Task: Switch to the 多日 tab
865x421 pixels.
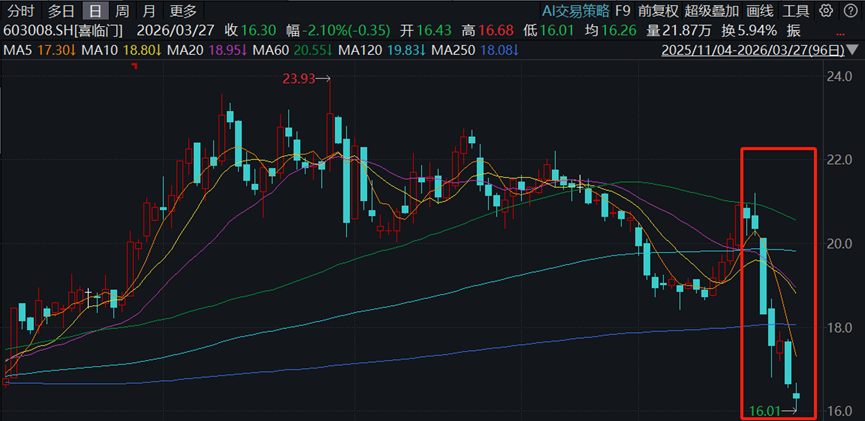Action: (60, 10)
